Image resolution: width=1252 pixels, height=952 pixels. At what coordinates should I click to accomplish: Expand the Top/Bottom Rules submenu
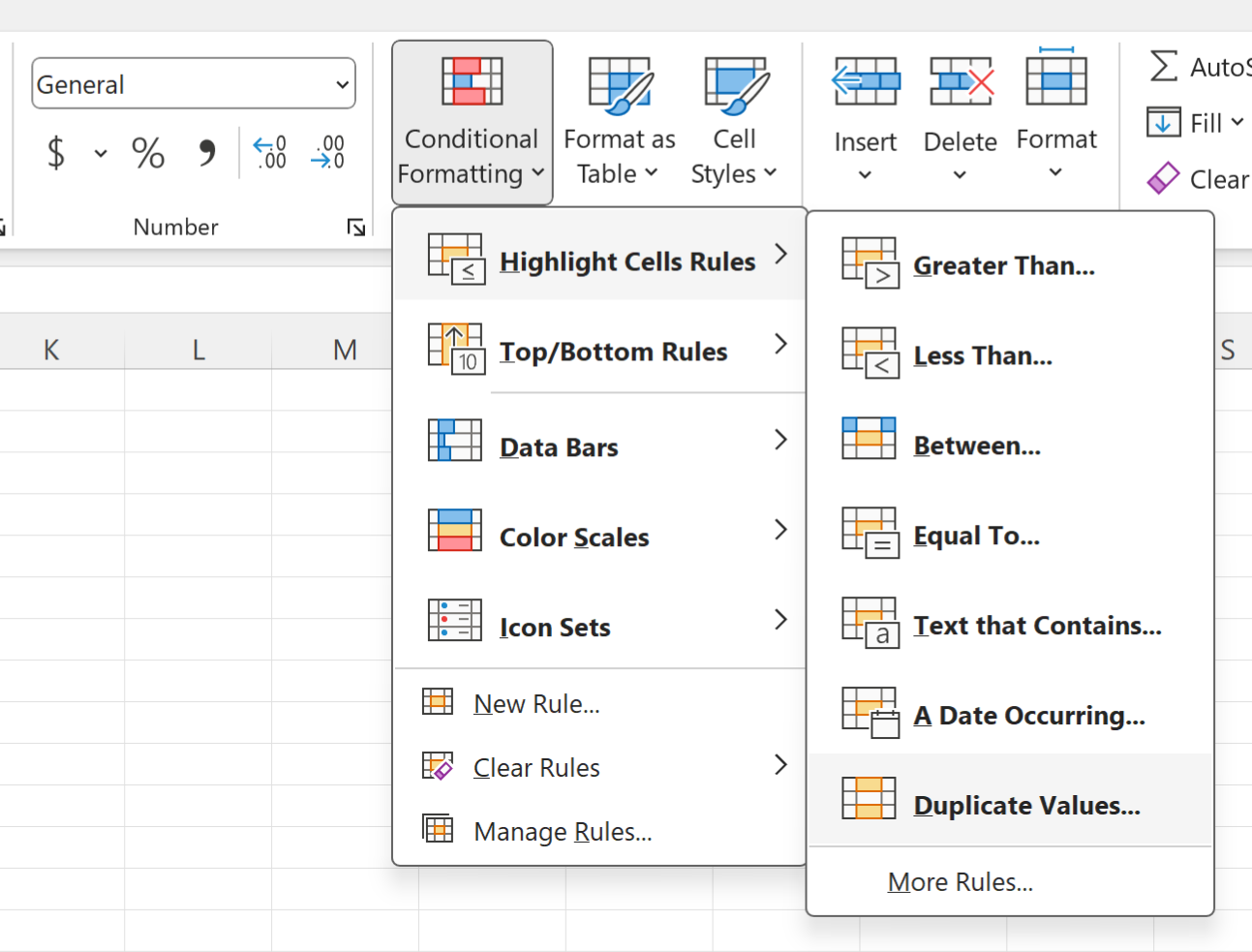613,351
